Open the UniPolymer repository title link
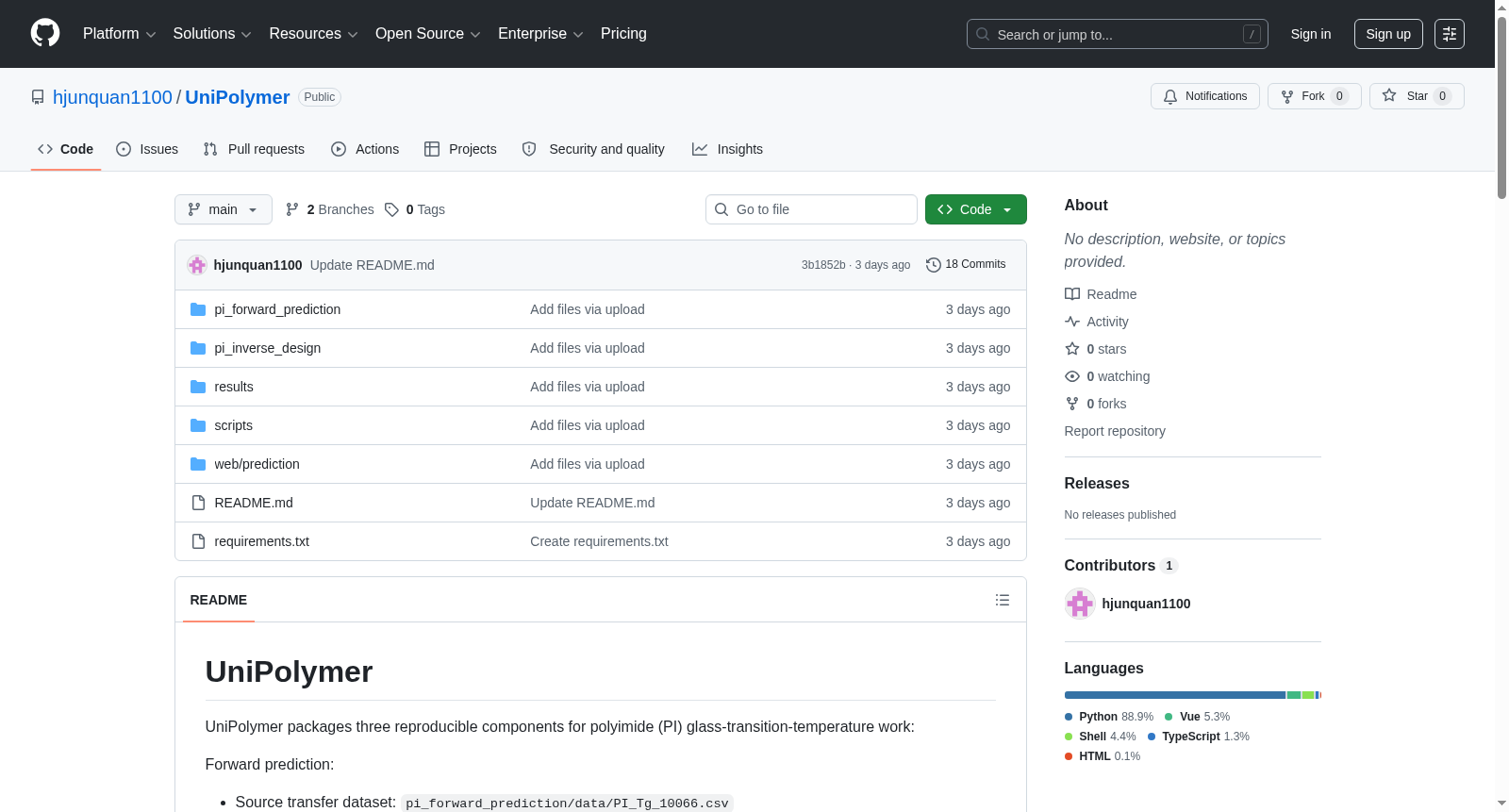This screenshot has height=812, width=1509. pyautogui.click(x=238, y=97)
